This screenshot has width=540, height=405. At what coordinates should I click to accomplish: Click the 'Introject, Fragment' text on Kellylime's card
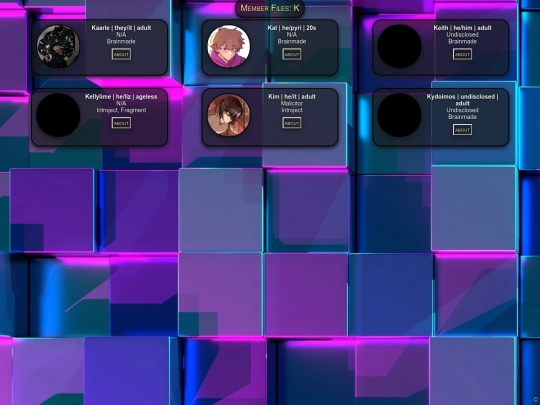point(121,110)
